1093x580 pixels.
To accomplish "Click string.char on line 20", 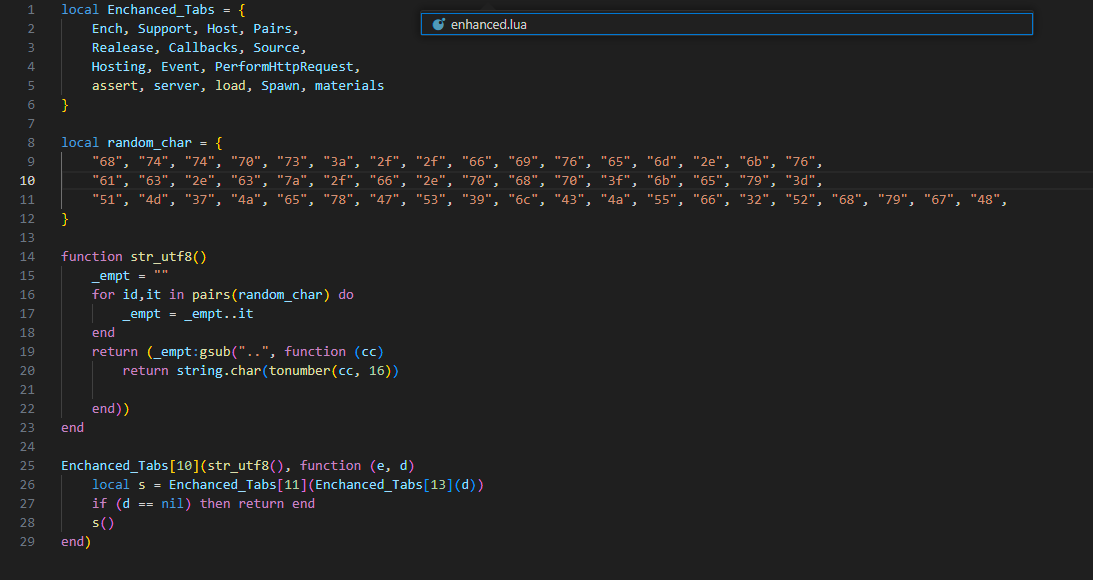I will [x=218, y=371].
